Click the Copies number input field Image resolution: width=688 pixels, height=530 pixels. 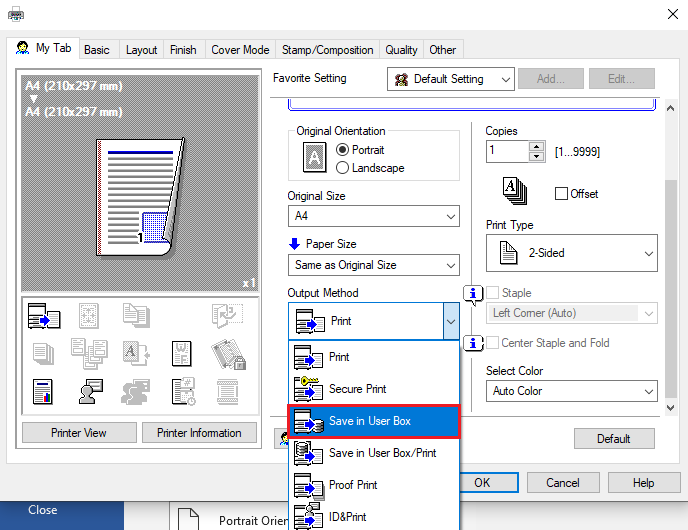pyautogui.click(x=507, y=151)
